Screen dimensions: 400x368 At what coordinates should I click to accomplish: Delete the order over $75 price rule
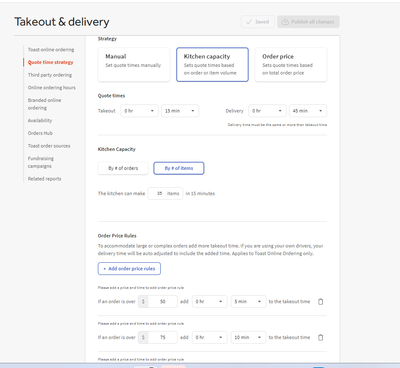(320, 337)
